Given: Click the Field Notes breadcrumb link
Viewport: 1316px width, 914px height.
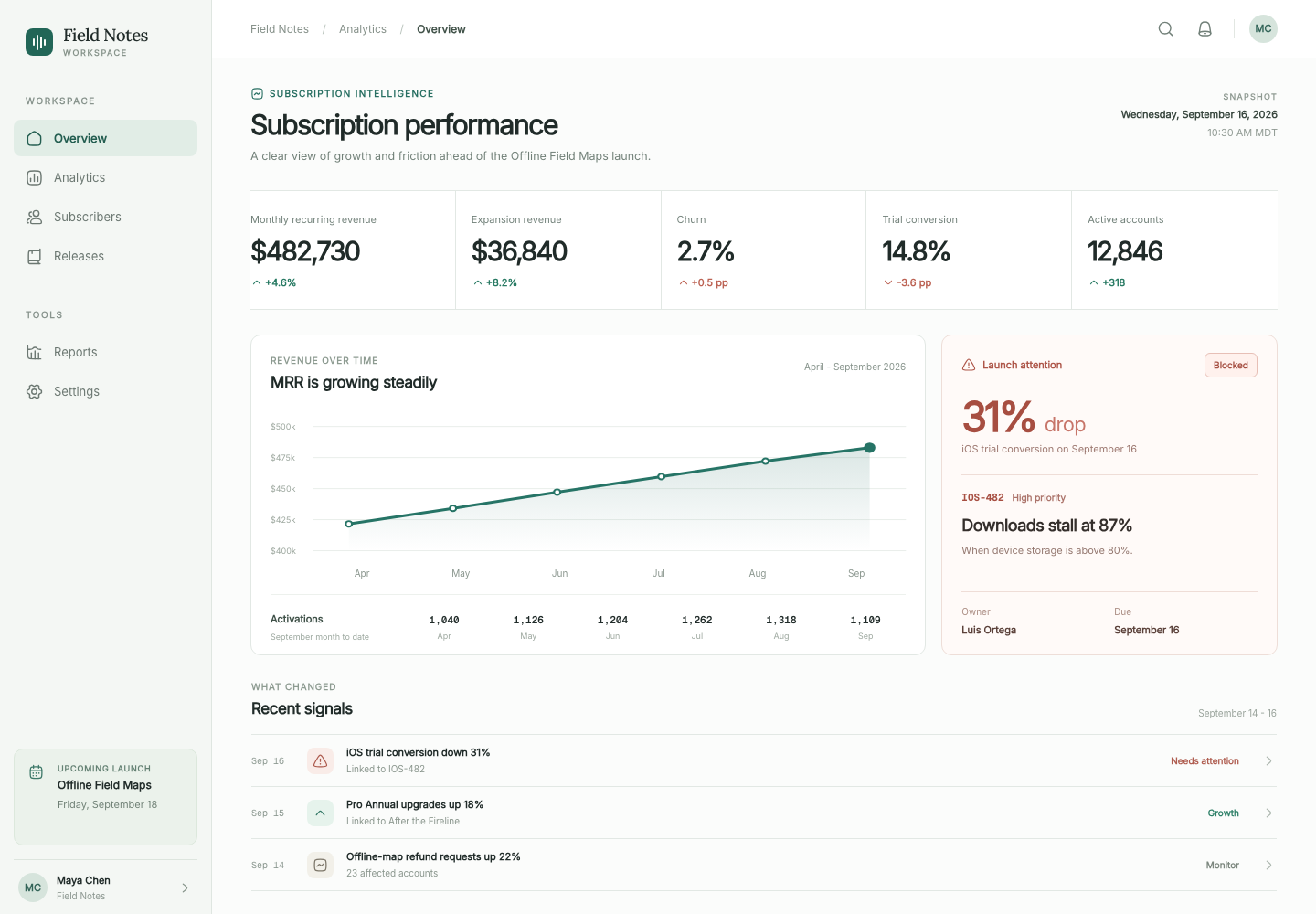Looking at the screenshot, I should click(280, 29).
